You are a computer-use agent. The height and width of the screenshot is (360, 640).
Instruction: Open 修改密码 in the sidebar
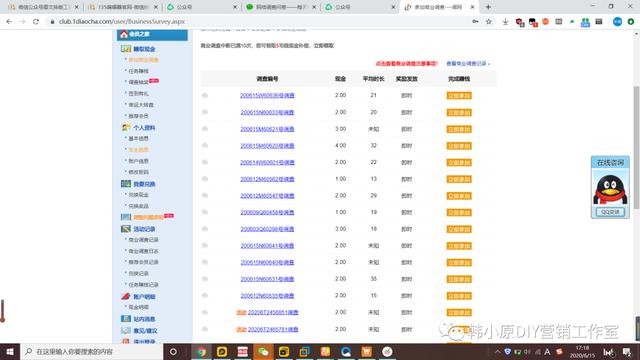(x=138, y=172)
